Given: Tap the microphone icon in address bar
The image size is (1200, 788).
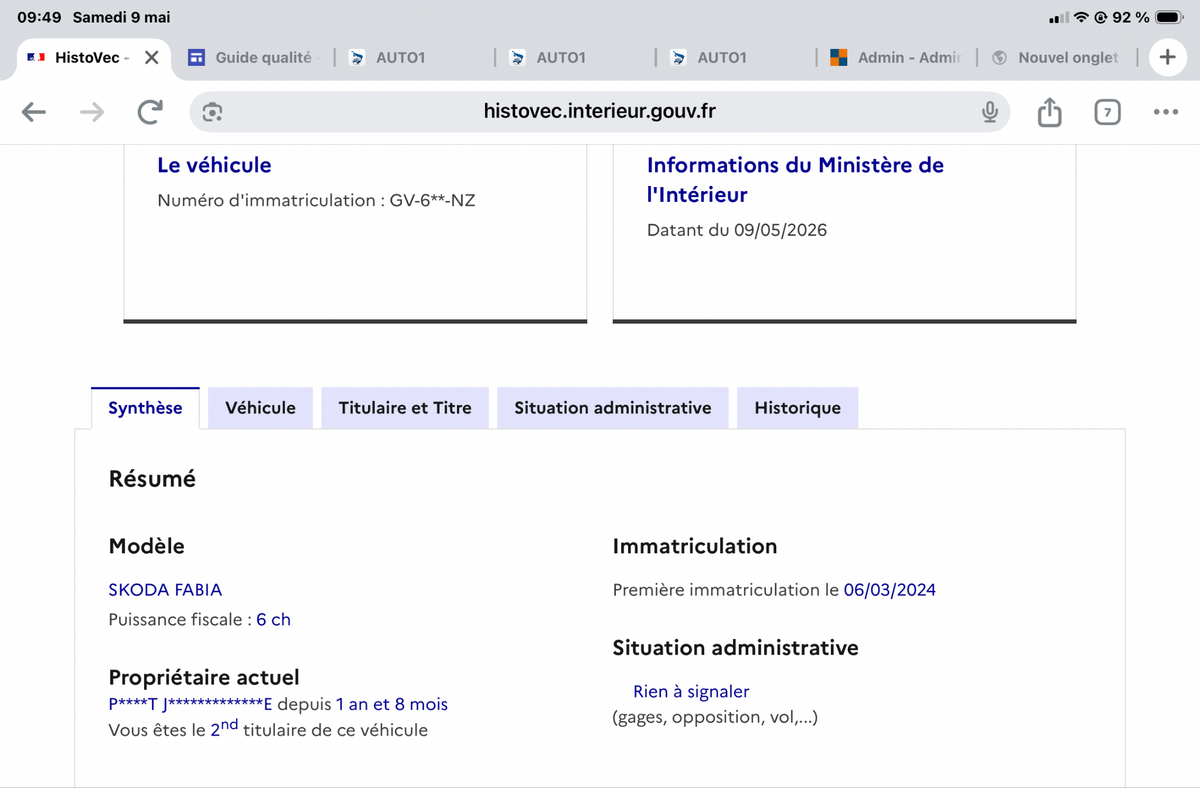Looking at the screenshot, I should (x=990, y=112).
